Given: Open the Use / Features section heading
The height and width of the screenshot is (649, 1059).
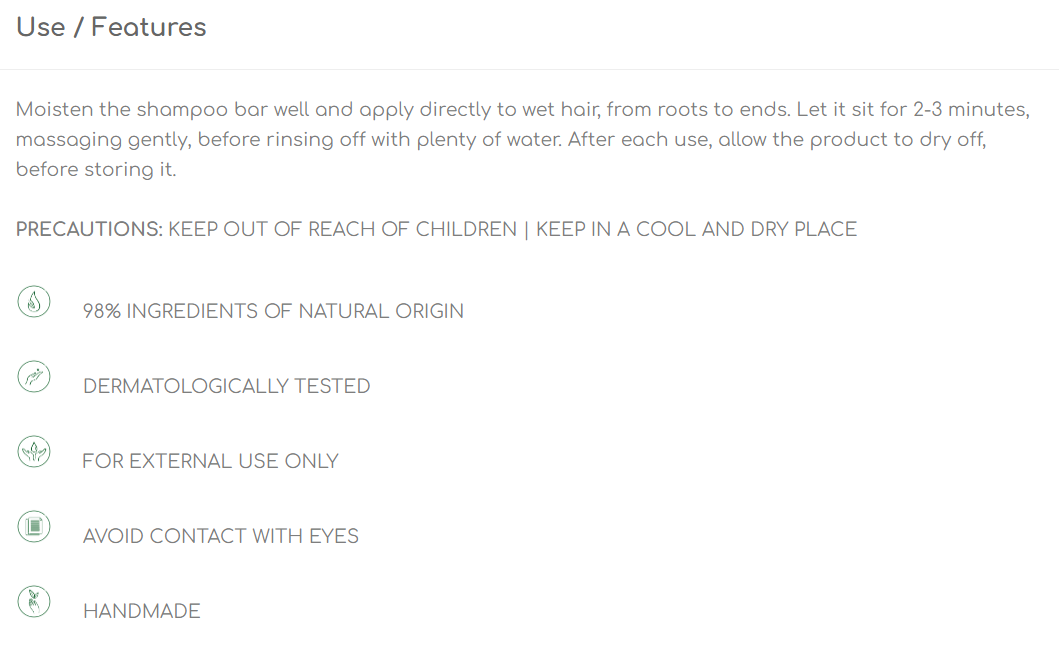Looking at the screenshot, I should point(111,27).
